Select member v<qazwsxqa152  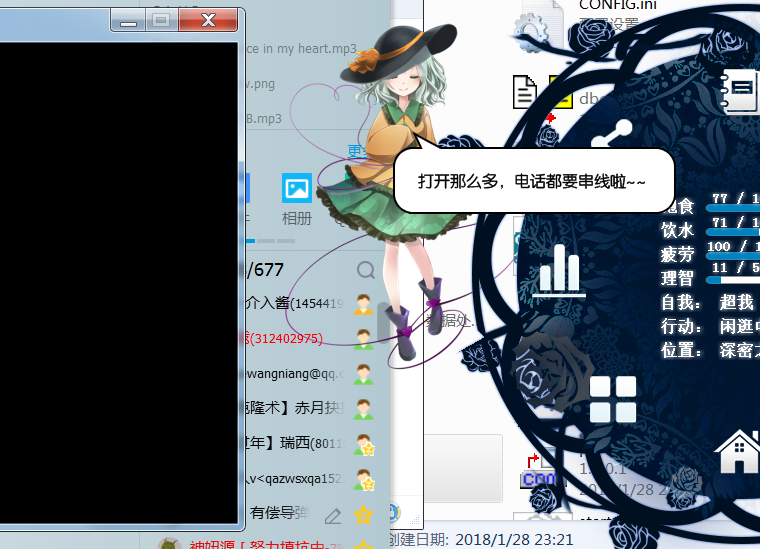point(295,479)
